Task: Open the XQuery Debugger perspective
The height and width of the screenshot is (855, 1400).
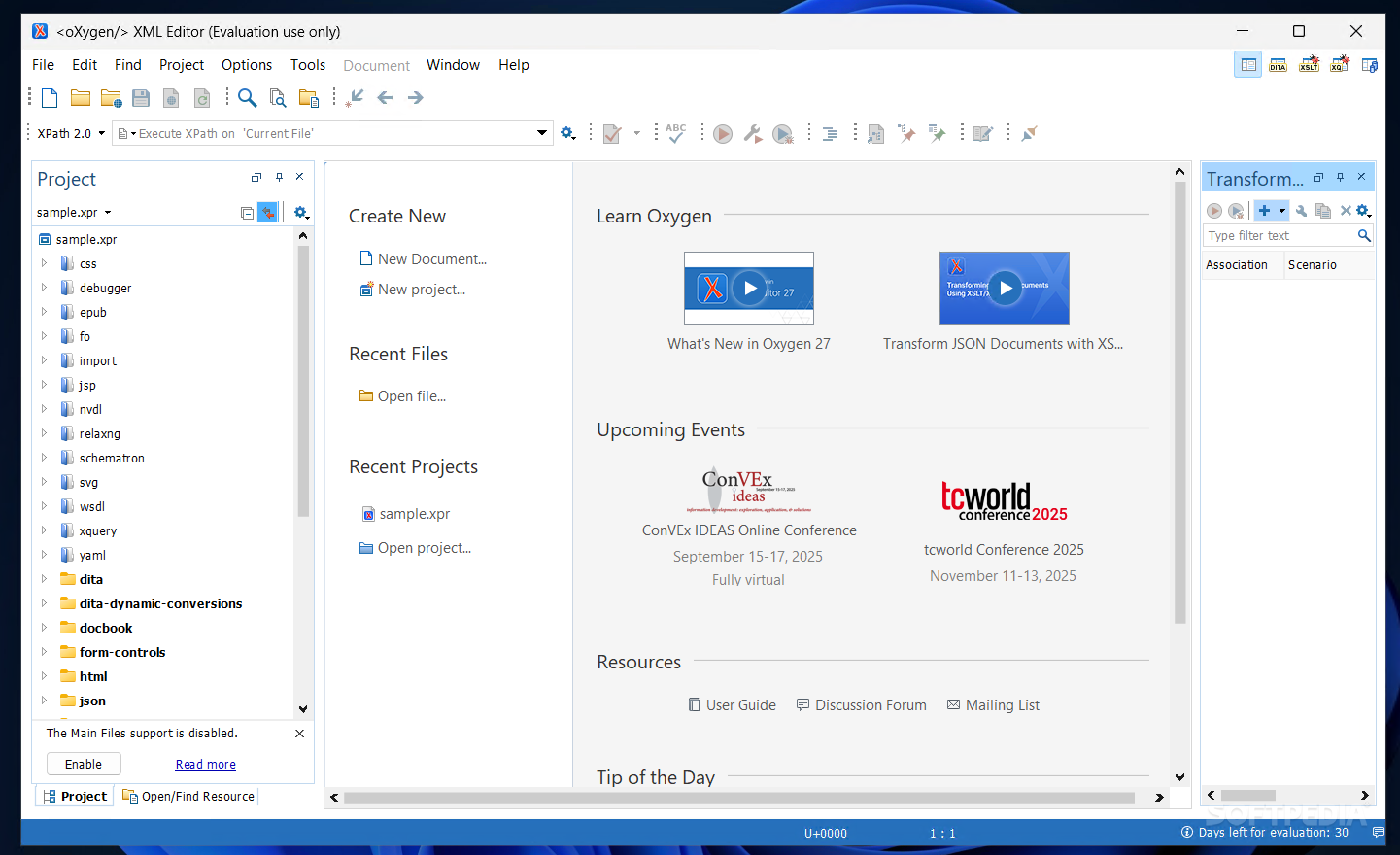Action: 1340,65
